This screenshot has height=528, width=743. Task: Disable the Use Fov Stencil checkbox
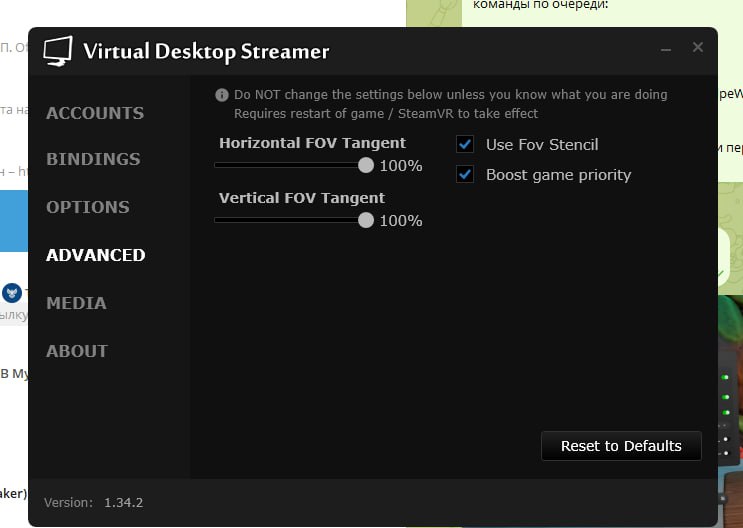[x=465, y=144]
